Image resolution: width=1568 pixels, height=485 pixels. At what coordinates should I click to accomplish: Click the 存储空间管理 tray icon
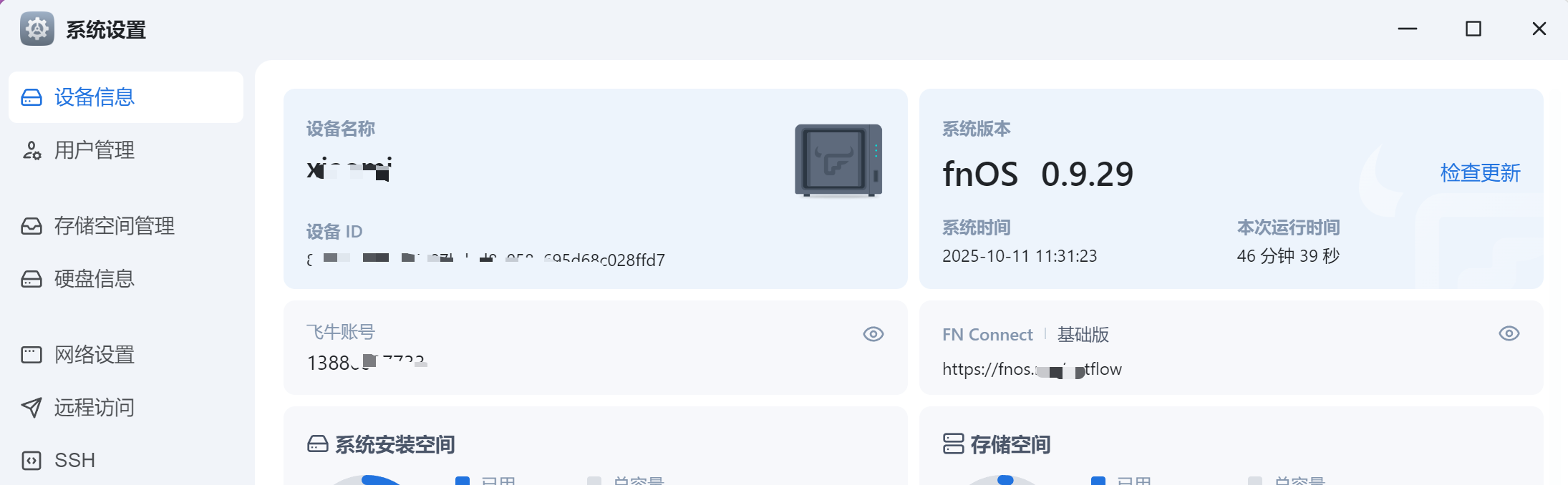(32, 226)
